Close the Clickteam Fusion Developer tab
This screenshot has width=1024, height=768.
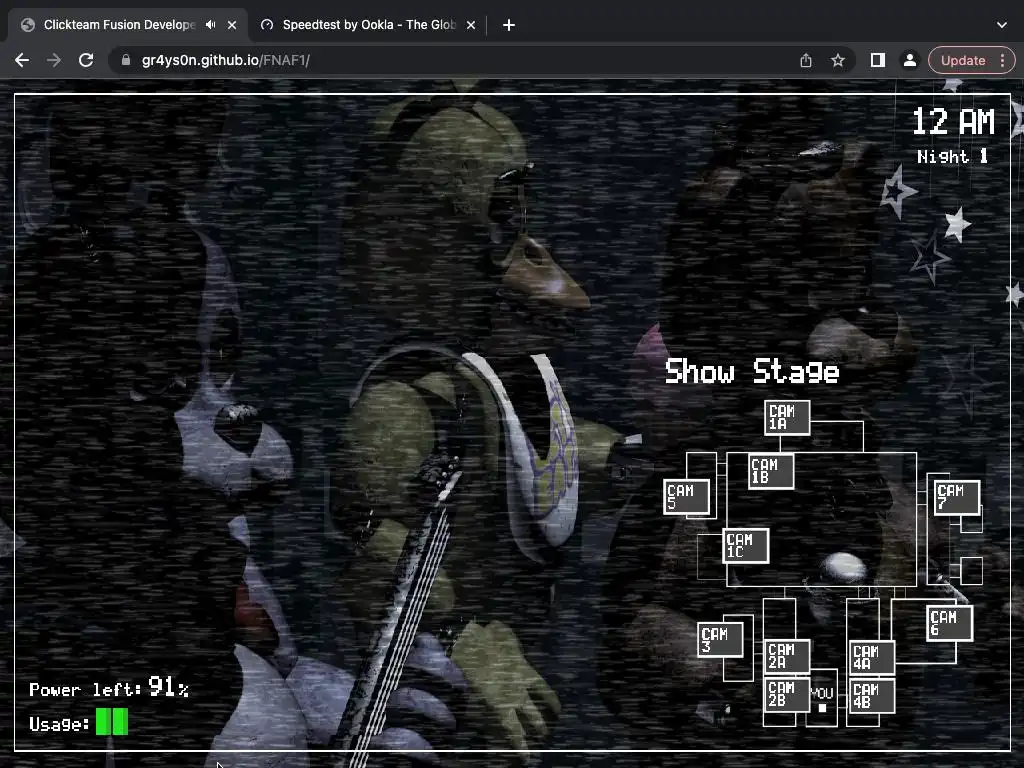point(232,25)
